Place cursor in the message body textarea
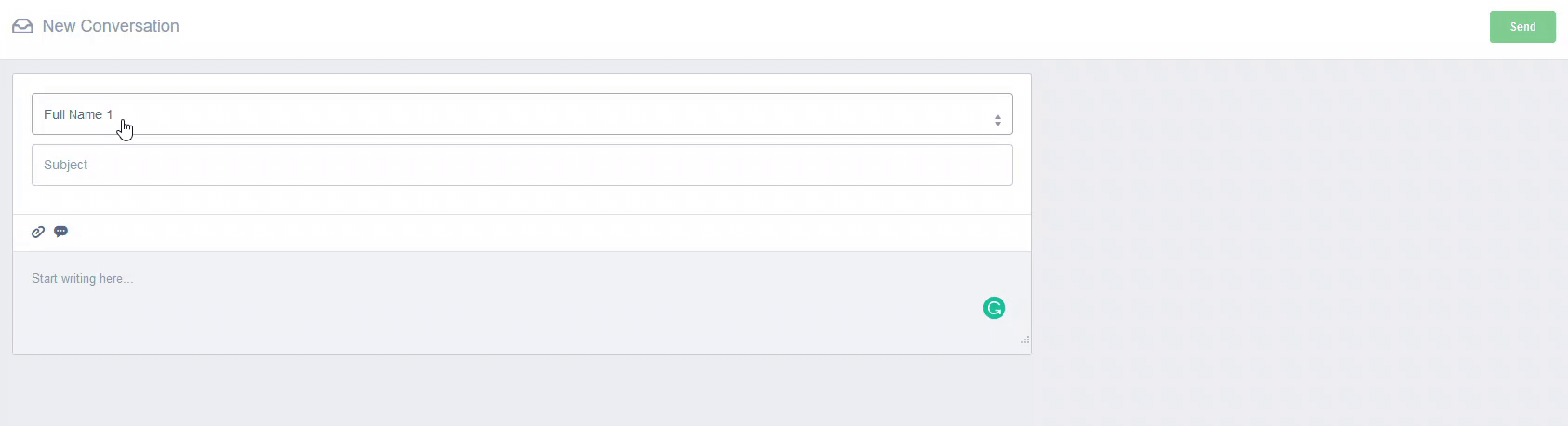The height and width of the screenshot is (426, 1568). click(465, 307)
